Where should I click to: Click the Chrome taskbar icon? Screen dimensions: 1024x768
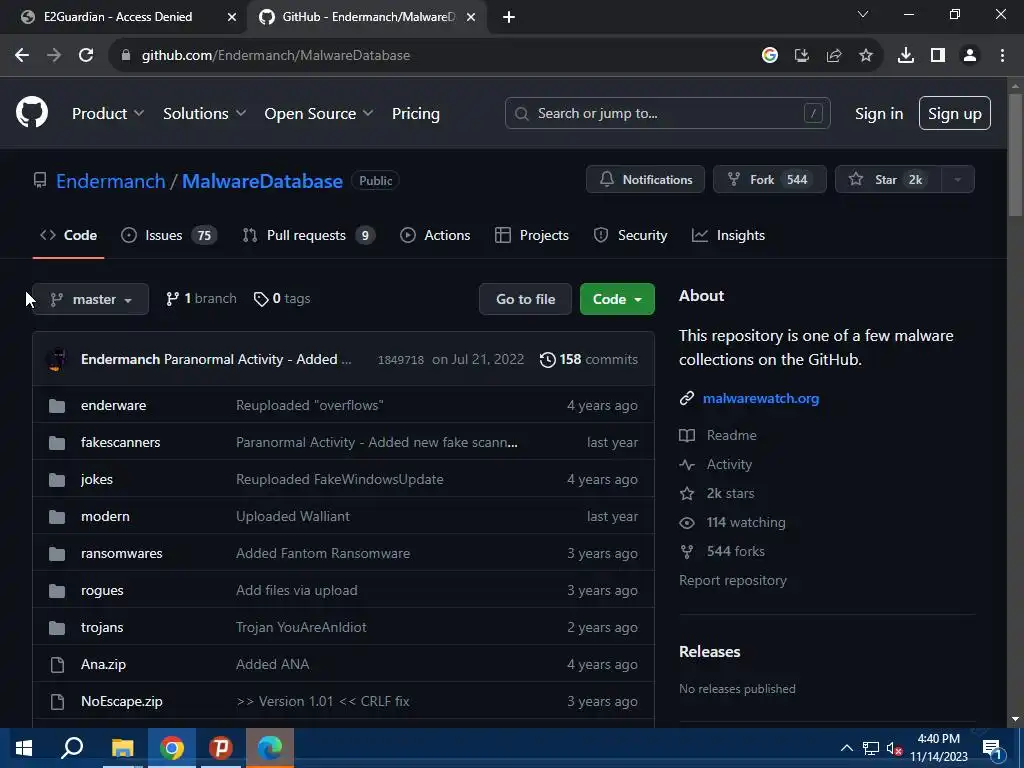172,748
